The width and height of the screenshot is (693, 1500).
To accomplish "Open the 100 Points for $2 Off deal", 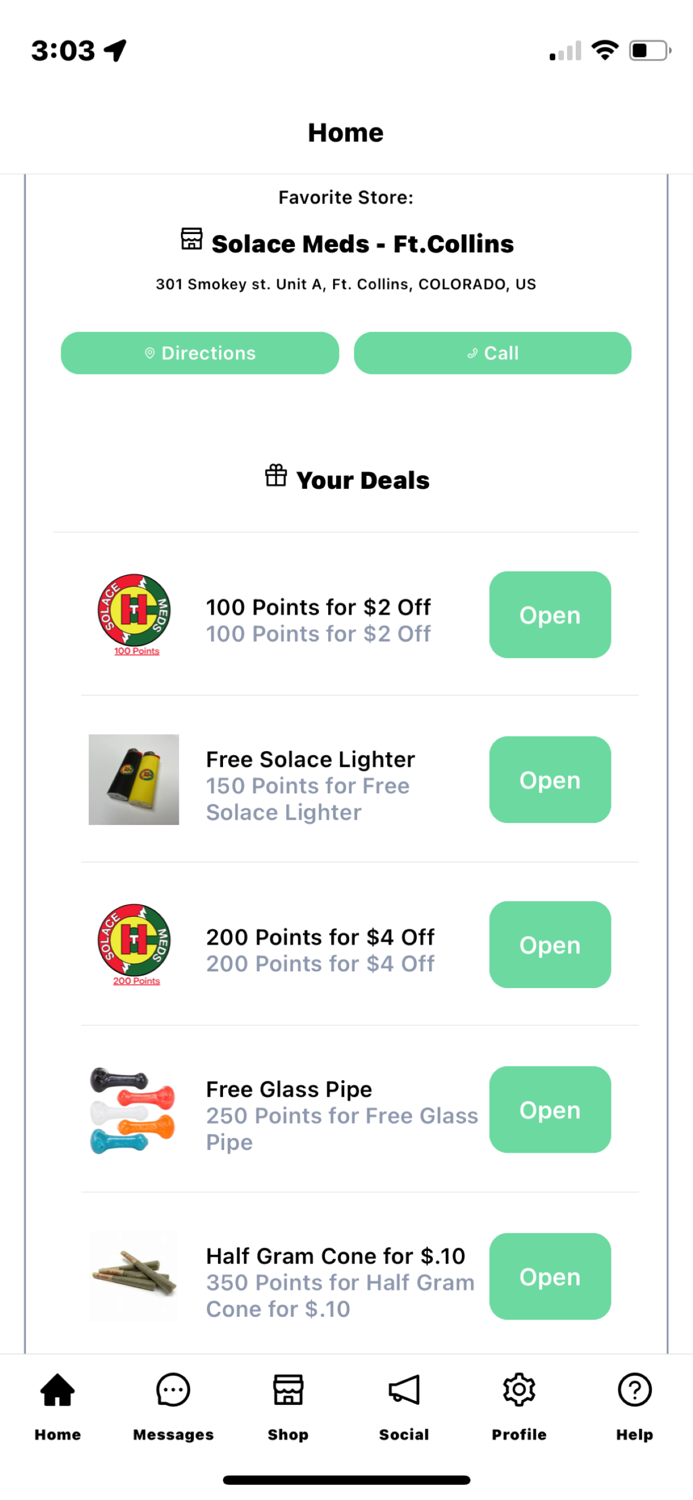I will pos(549,615).
